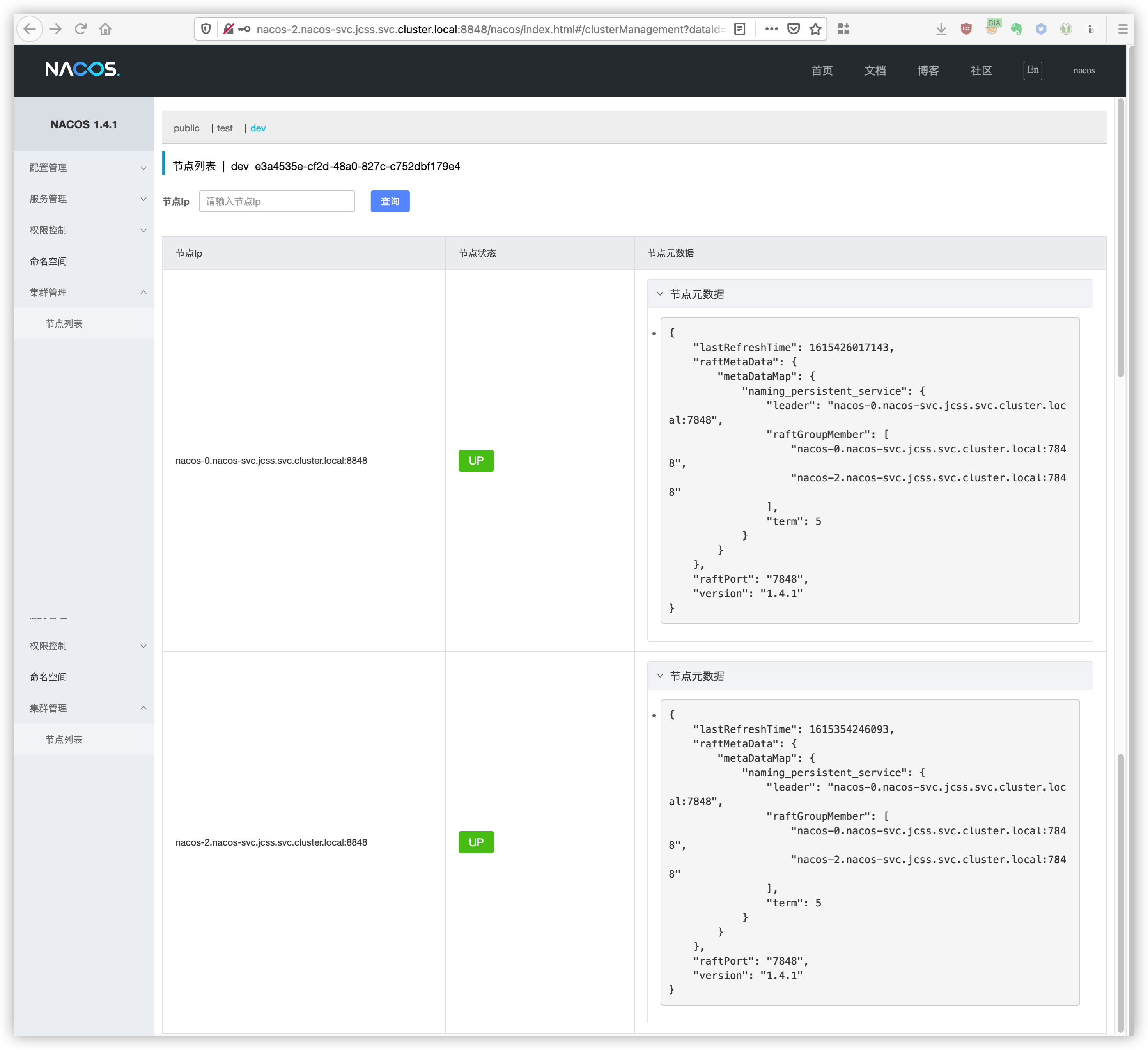
Task: Open the Firefox downloads list
Action: [x=941, y=28]
